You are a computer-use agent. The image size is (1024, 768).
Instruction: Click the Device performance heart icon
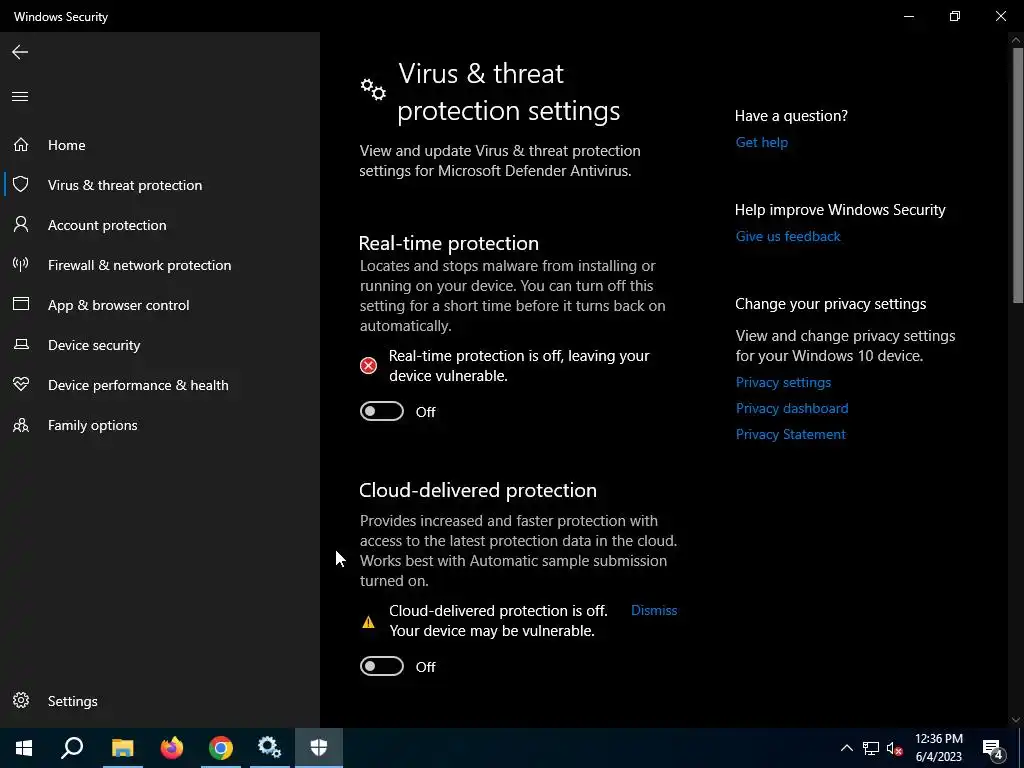(x=21, y=384)
